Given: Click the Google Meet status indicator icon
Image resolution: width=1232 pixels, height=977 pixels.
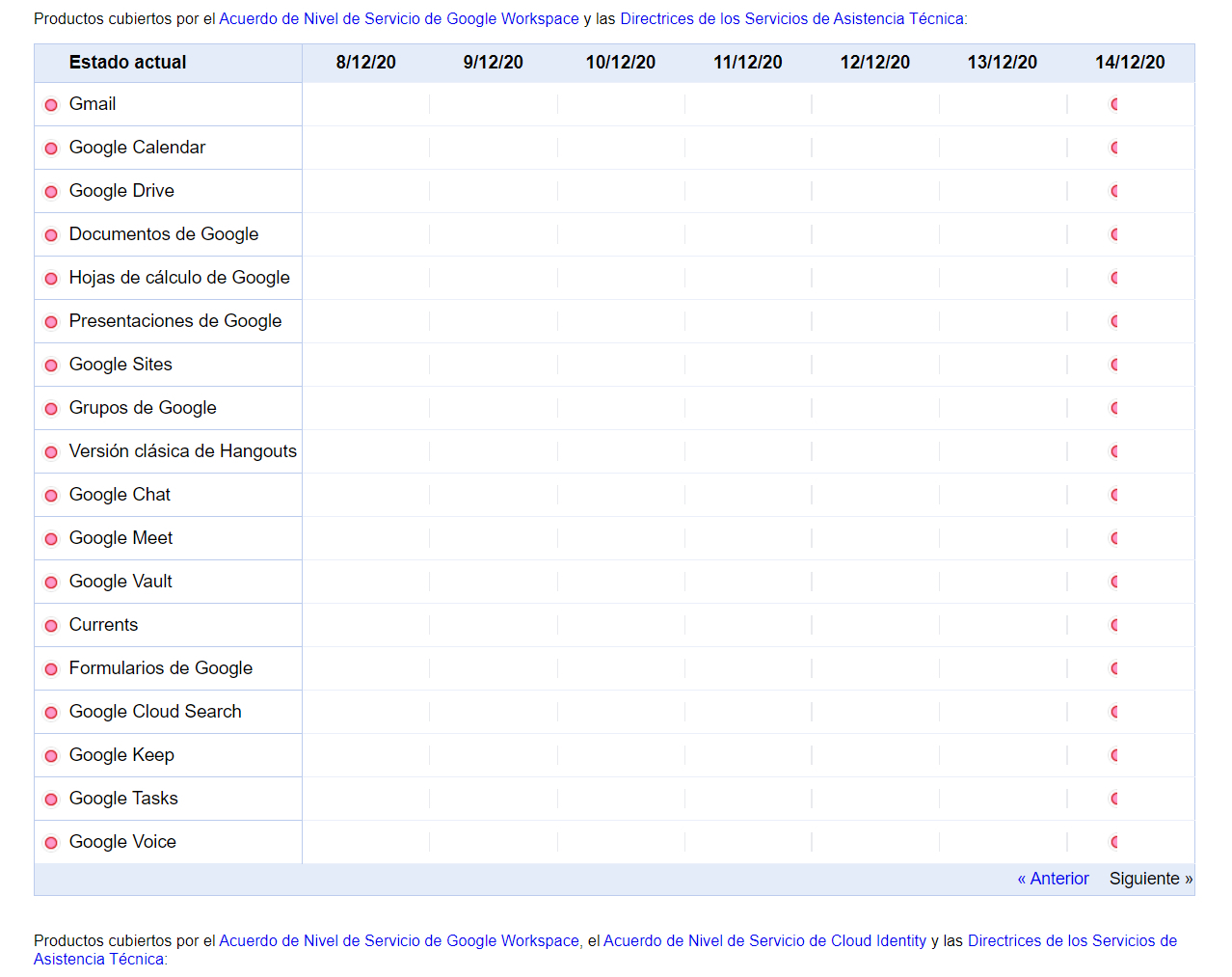Looking at the screenshot, I should click(x=51, y=538).
